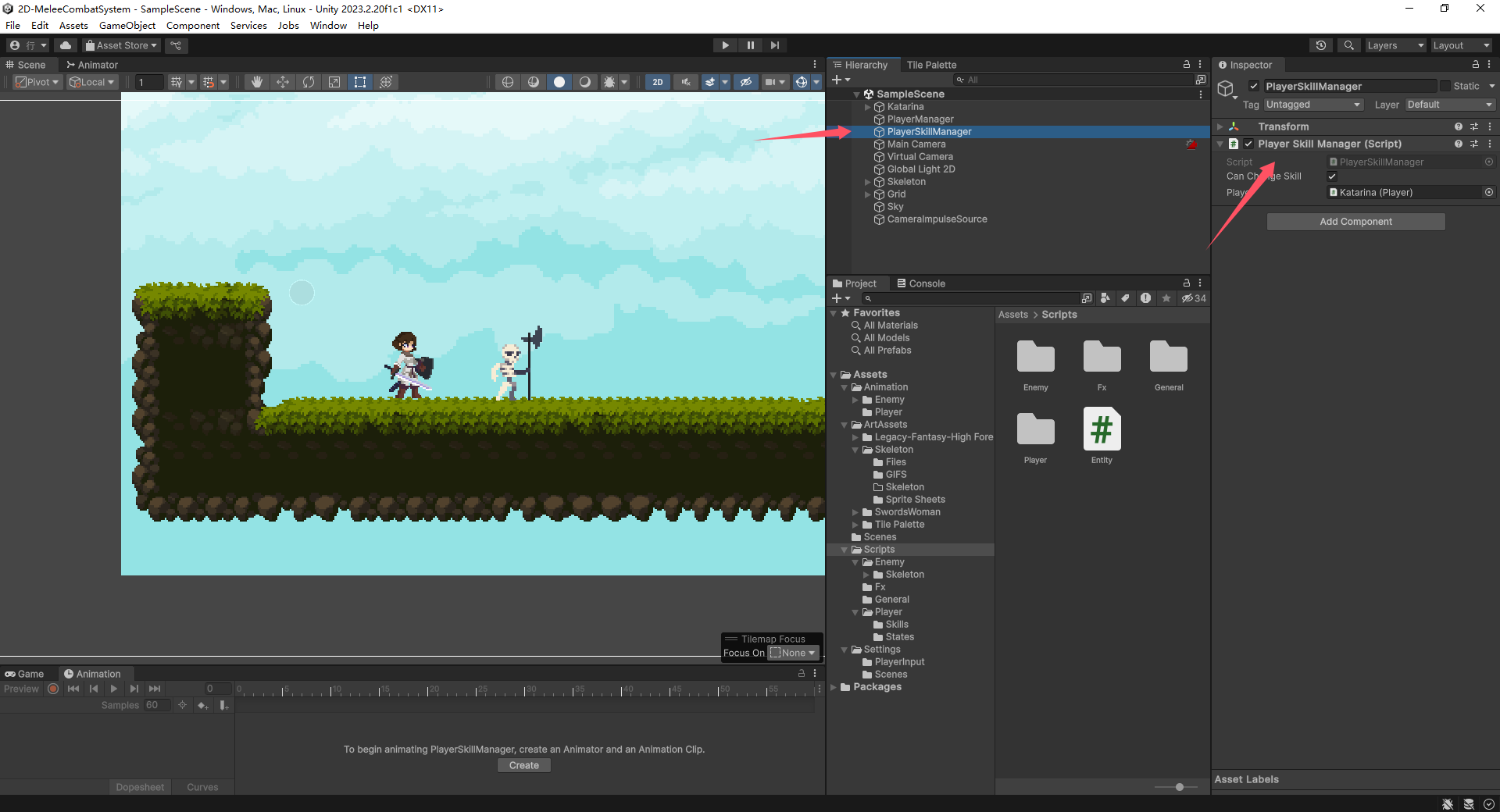Expand the Transform component
The image size is (1500, 812).
point(1220,126)
